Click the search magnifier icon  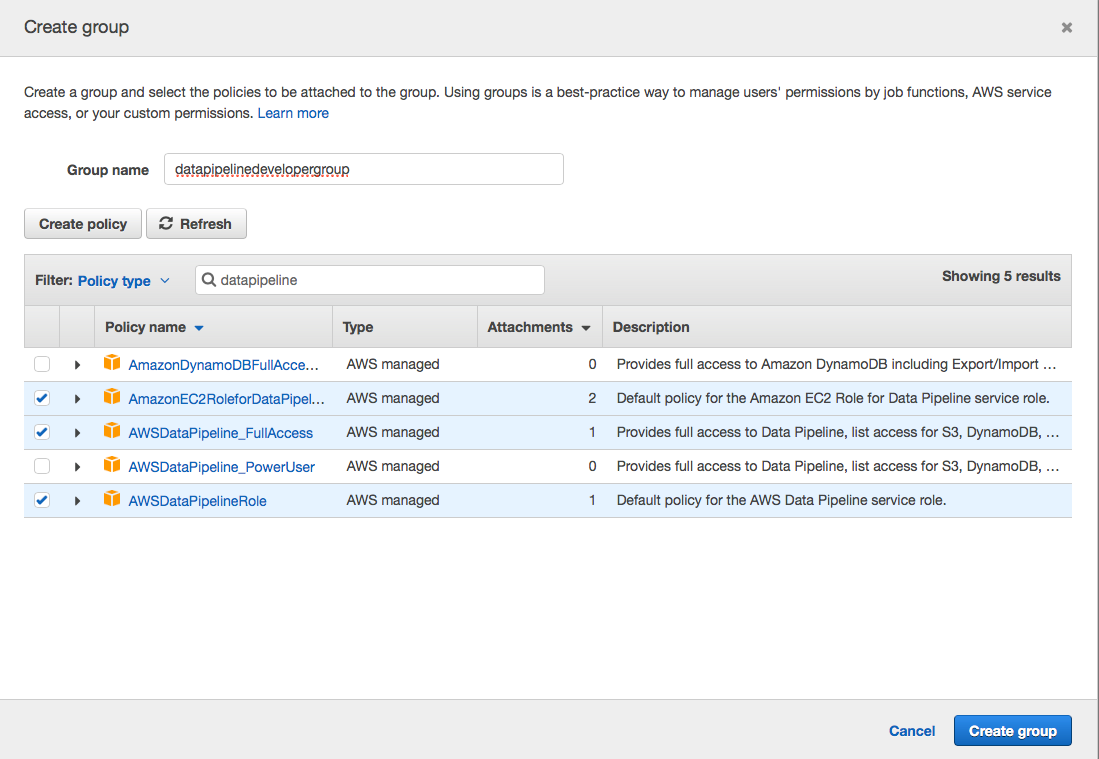[208, 279]
